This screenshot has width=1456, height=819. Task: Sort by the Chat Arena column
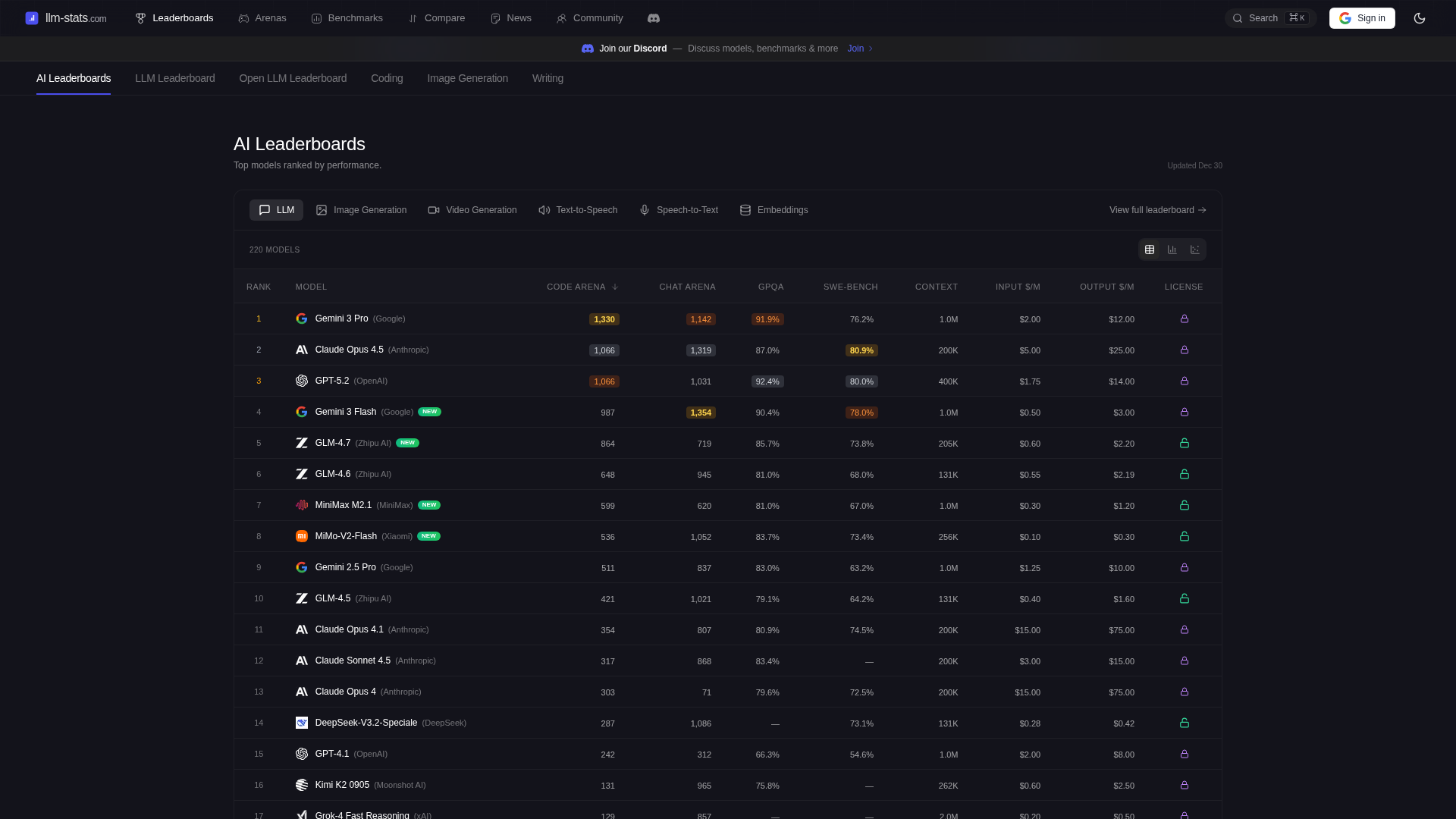[x=687, y=287]
